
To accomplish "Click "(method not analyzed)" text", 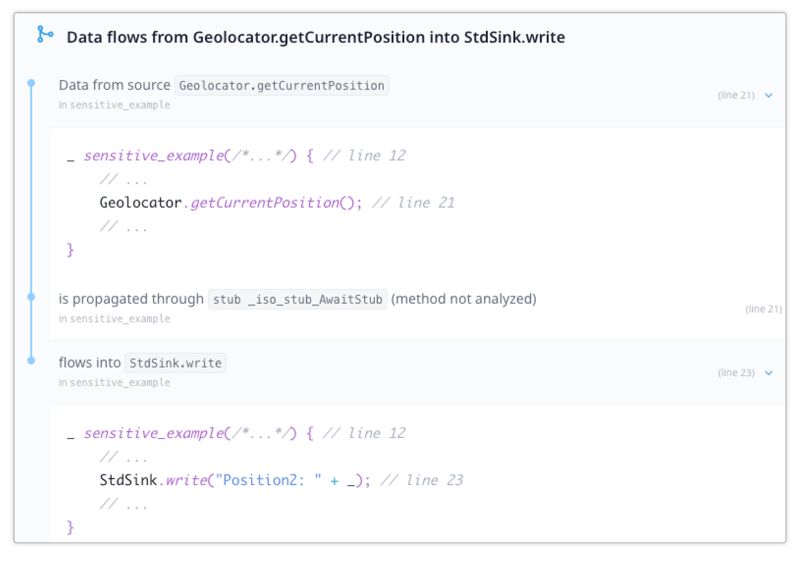I will [464, 299].
